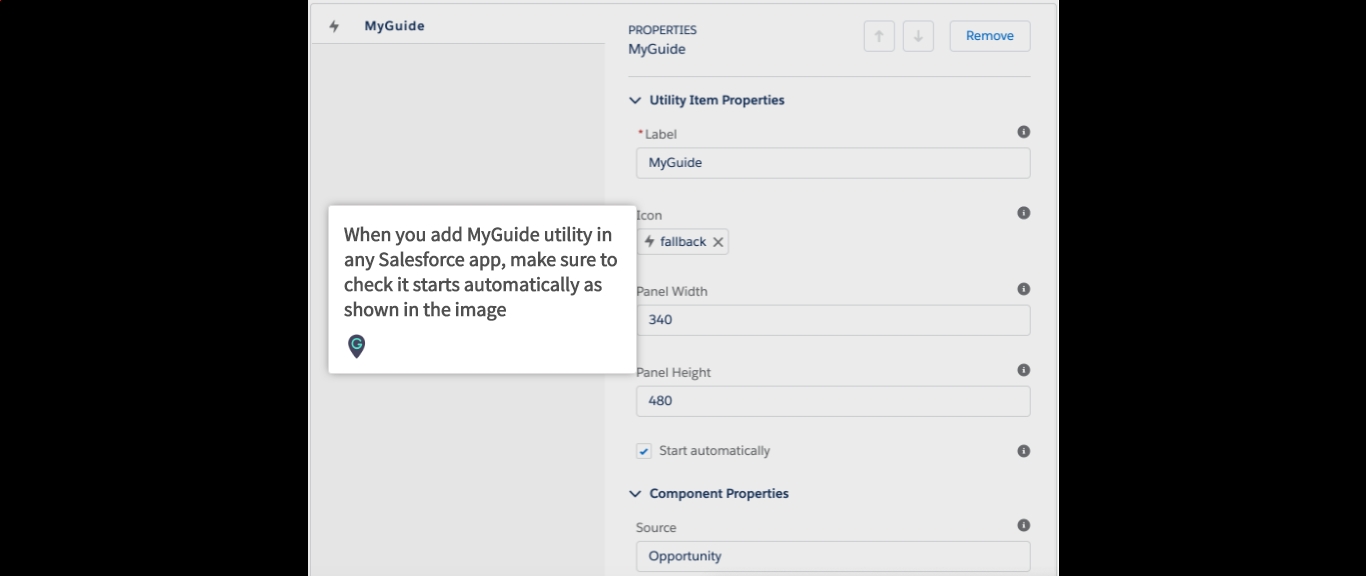Move utility item up with arrow button
The height and width of the screenshot is (576, 1366).
879,36
